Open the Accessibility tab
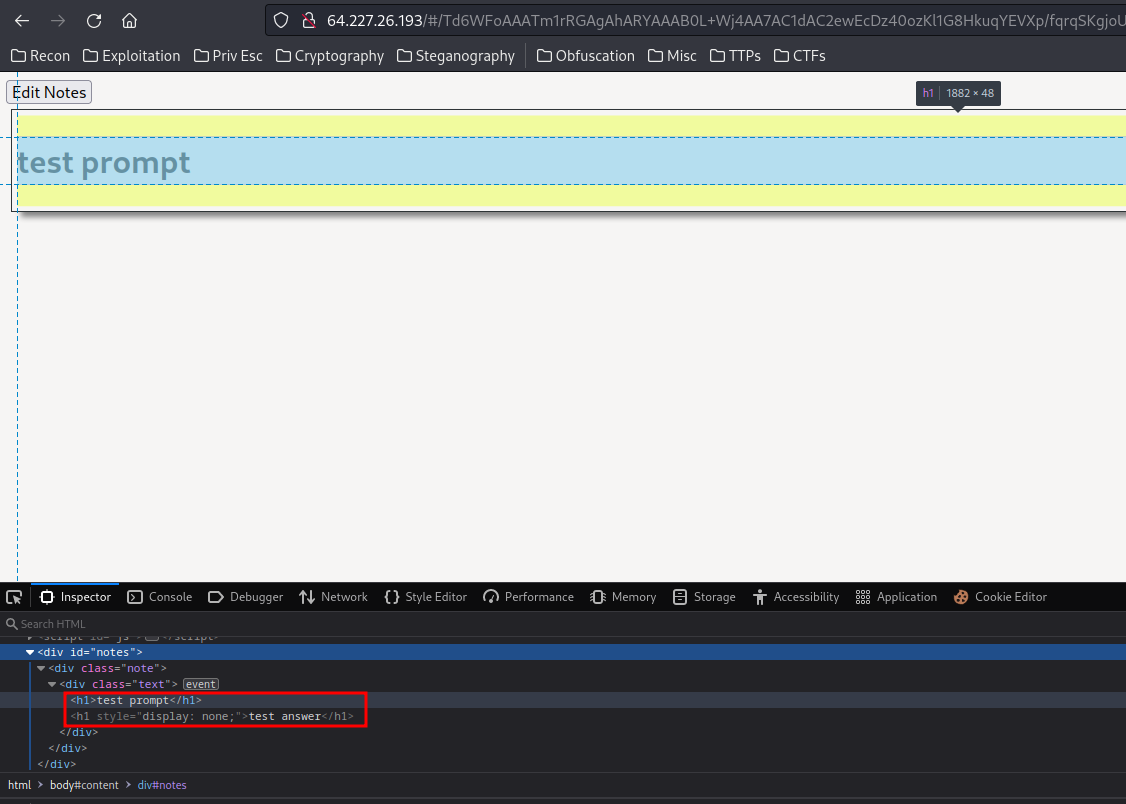The width and height of the screenshot is (1126, 804). [x=796, y=597]
